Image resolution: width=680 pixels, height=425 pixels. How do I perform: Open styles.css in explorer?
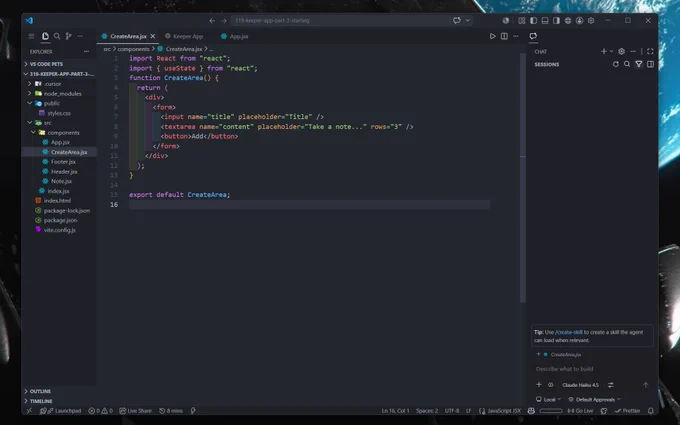click(59, 113)
